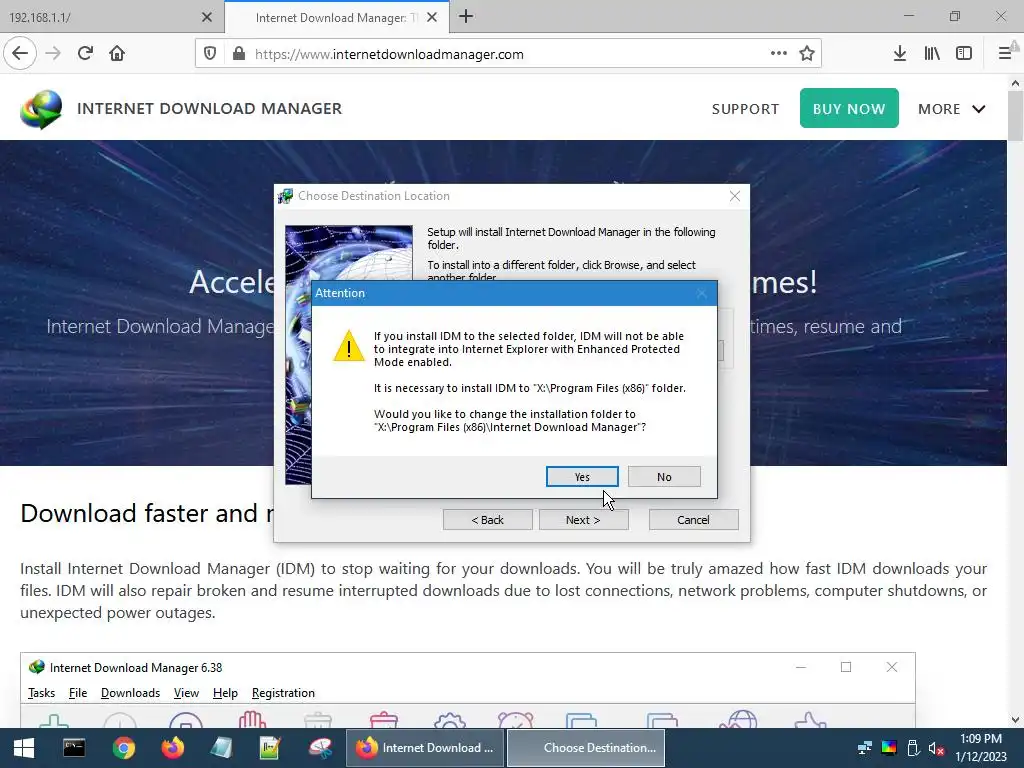This screenshot has height=768, width=1024.
Task: Click Next in the setup wizard
Action: coord(583,520)
